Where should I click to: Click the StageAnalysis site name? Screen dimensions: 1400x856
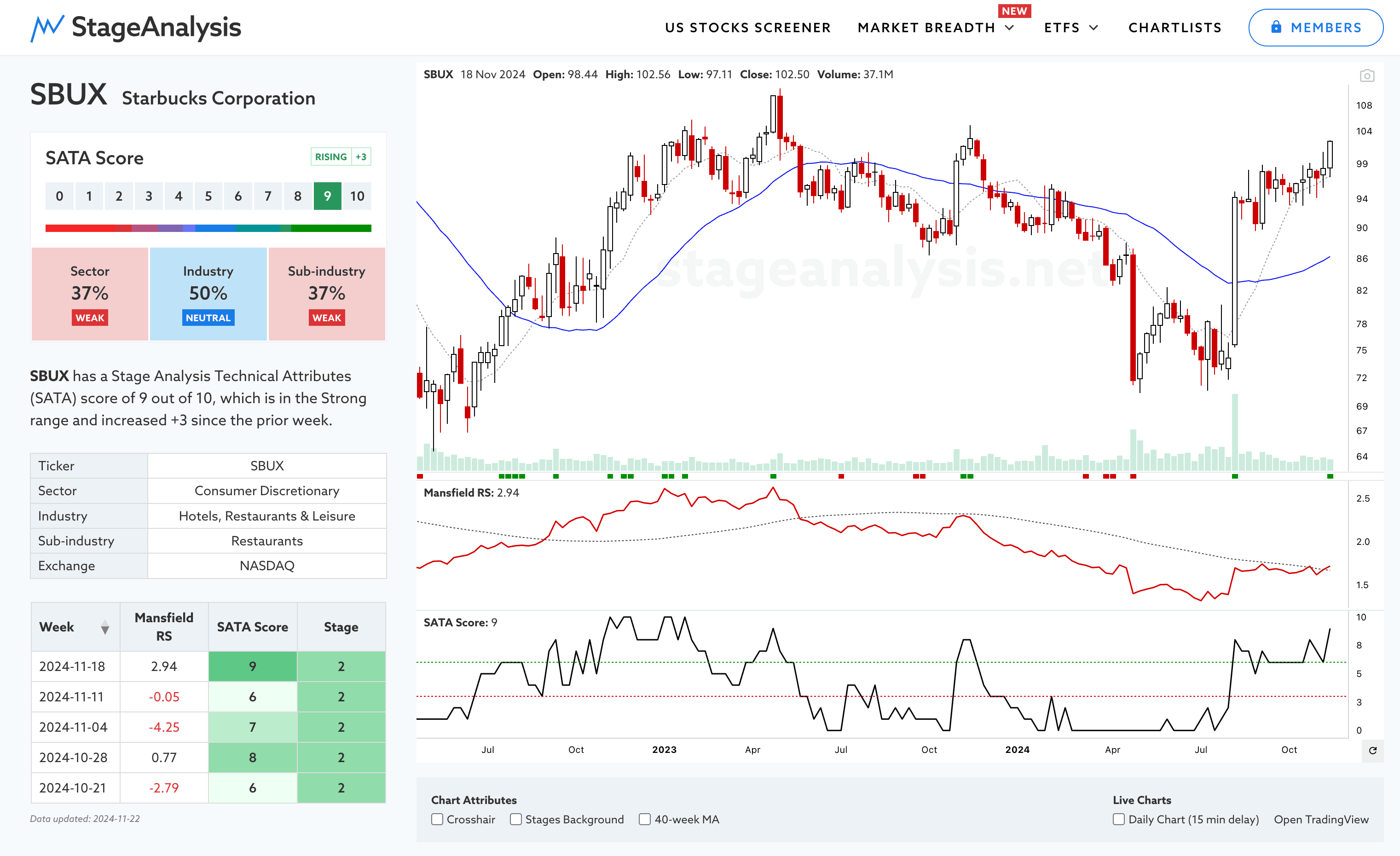click(156, 27)
